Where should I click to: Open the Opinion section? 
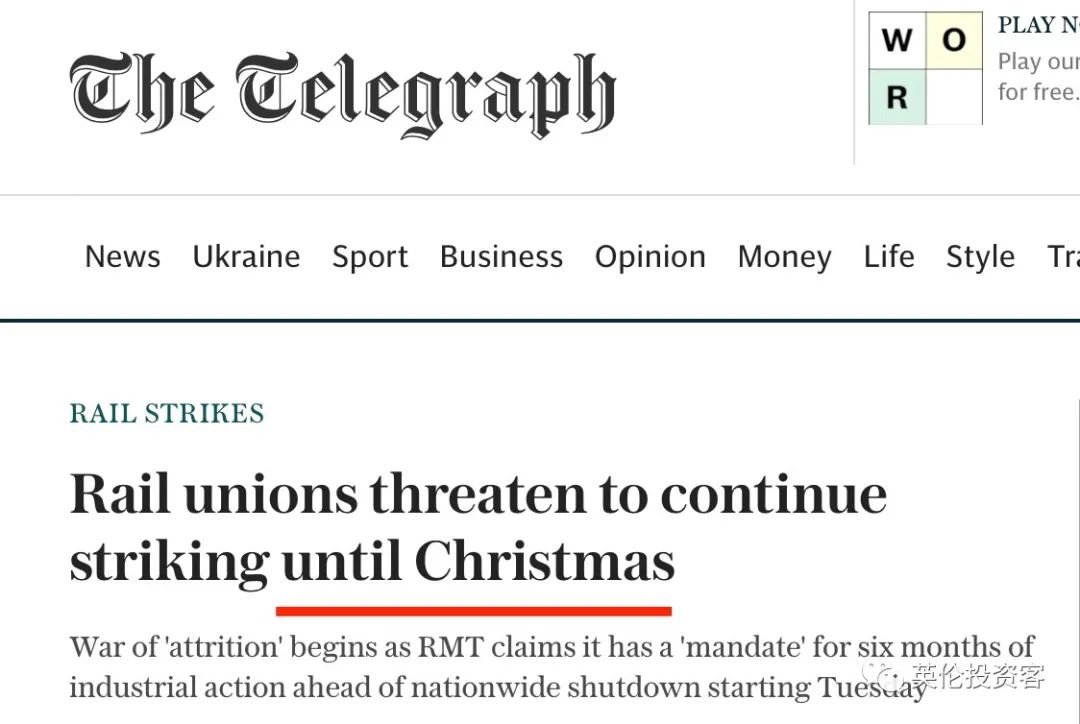click(650, 257)
